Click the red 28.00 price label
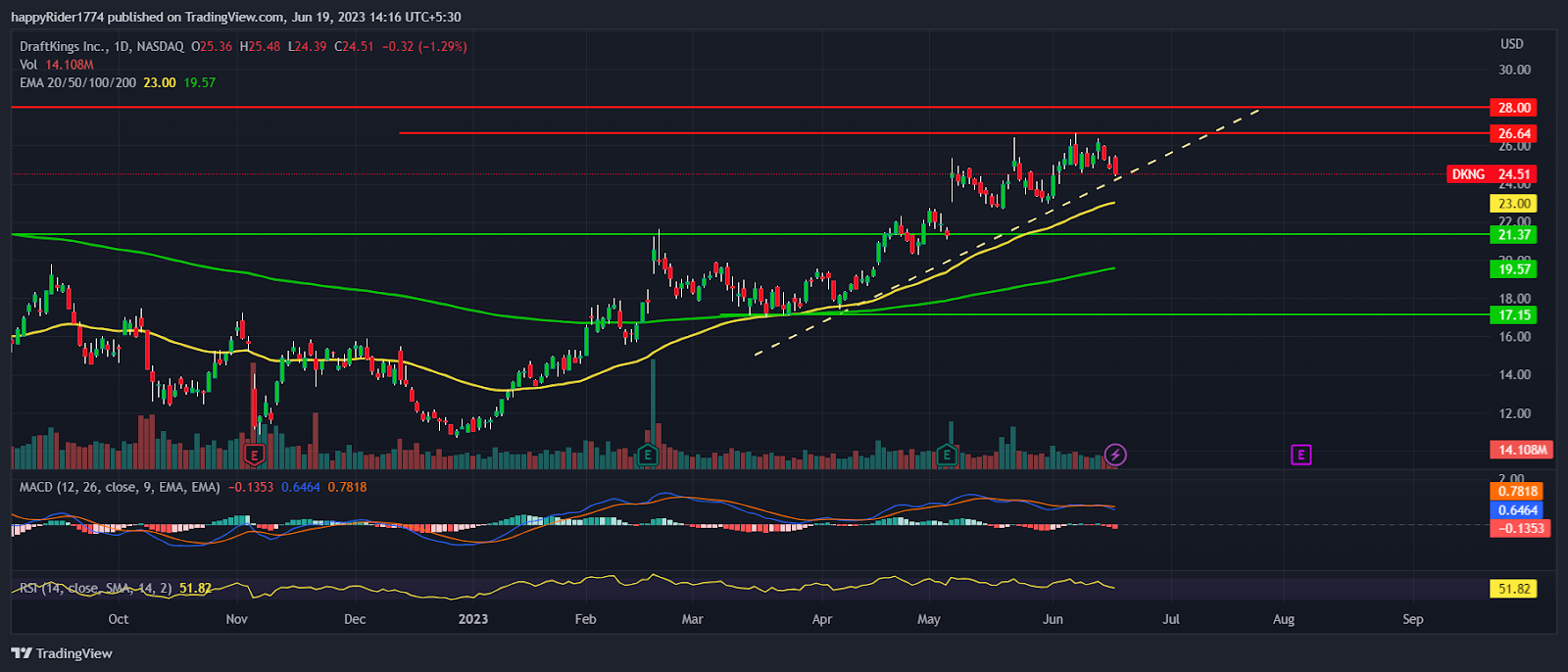 (x=1513, y=108)
